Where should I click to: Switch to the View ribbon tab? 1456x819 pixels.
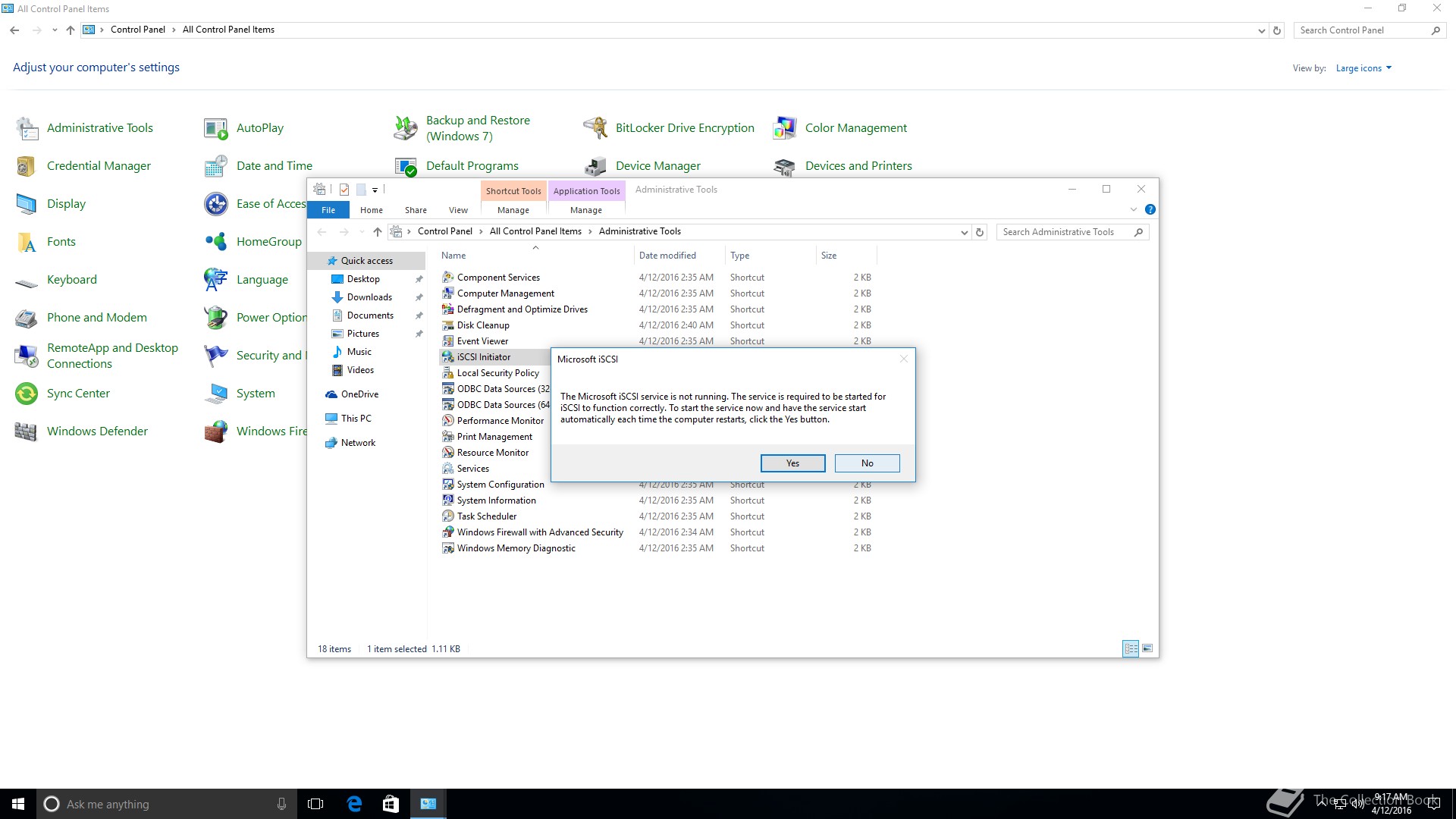(x=458, y=210)
